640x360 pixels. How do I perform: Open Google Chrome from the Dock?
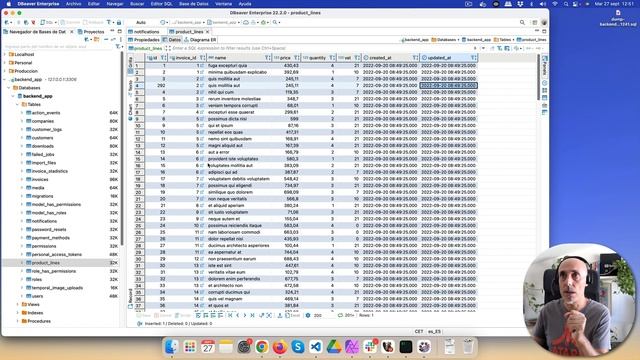coord(262,347)
